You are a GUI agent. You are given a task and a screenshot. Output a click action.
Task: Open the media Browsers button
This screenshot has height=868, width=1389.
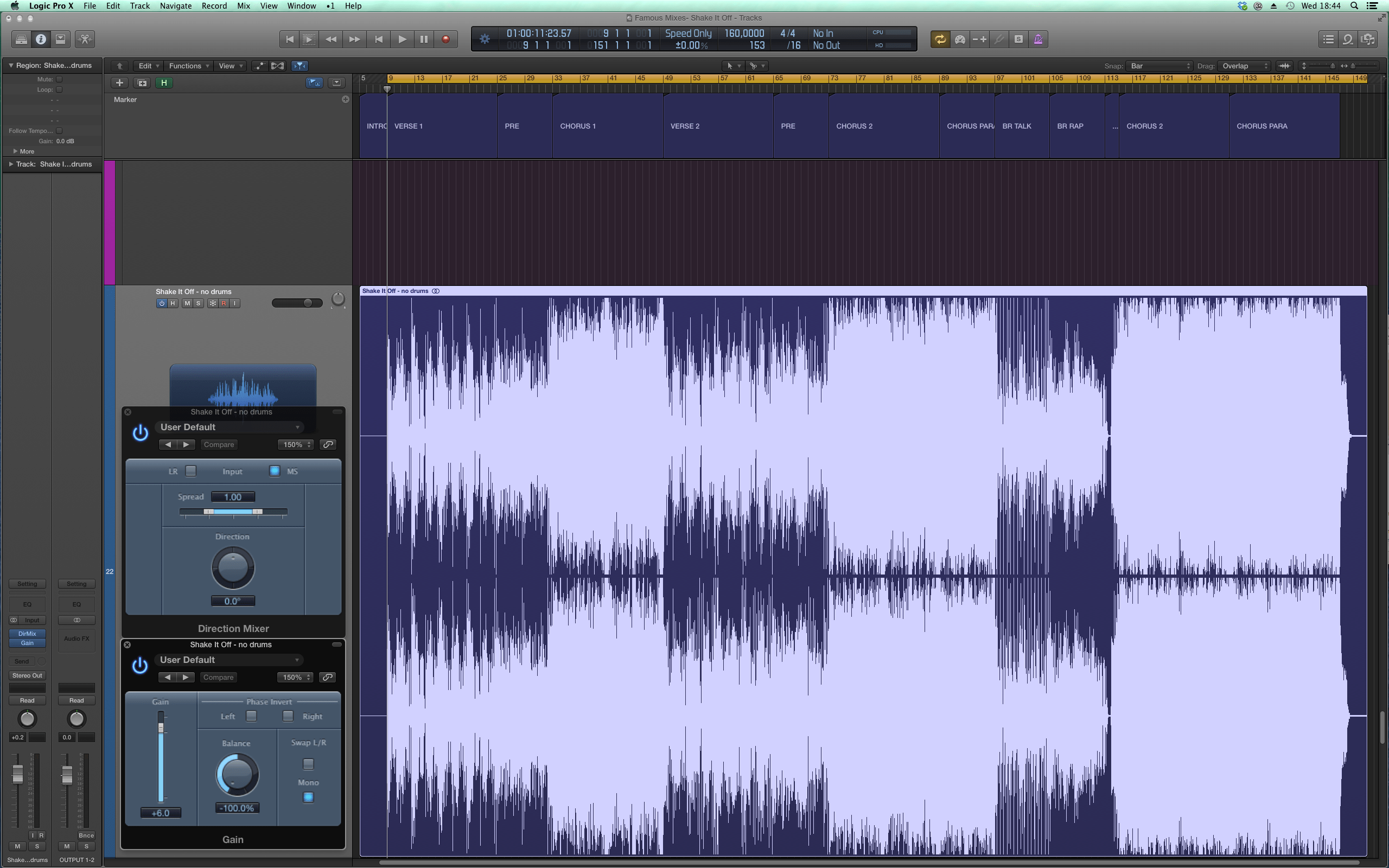pyautogui.click(x=1368, y=39)
